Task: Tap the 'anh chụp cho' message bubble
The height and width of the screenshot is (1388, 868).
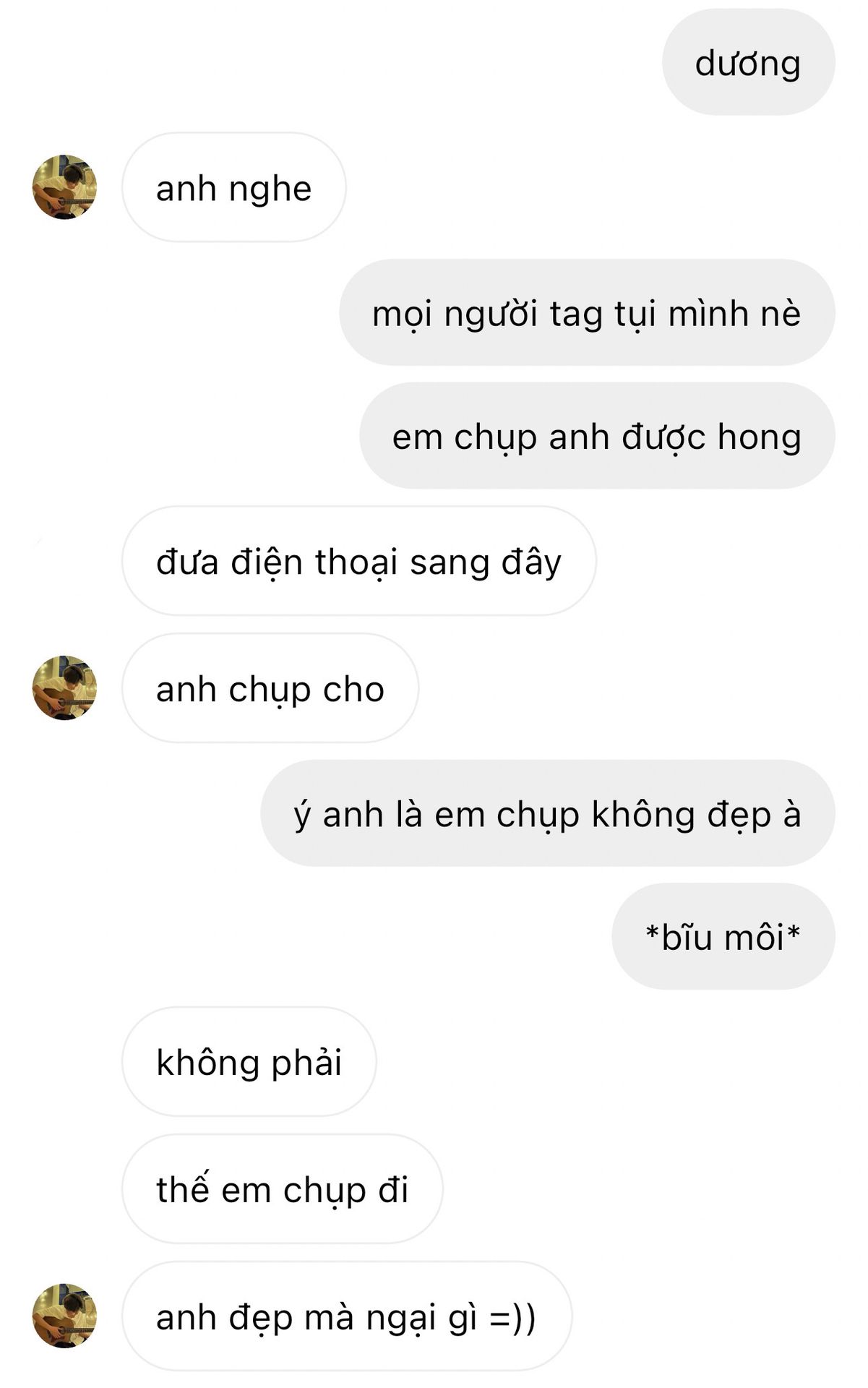Action: 270,688
